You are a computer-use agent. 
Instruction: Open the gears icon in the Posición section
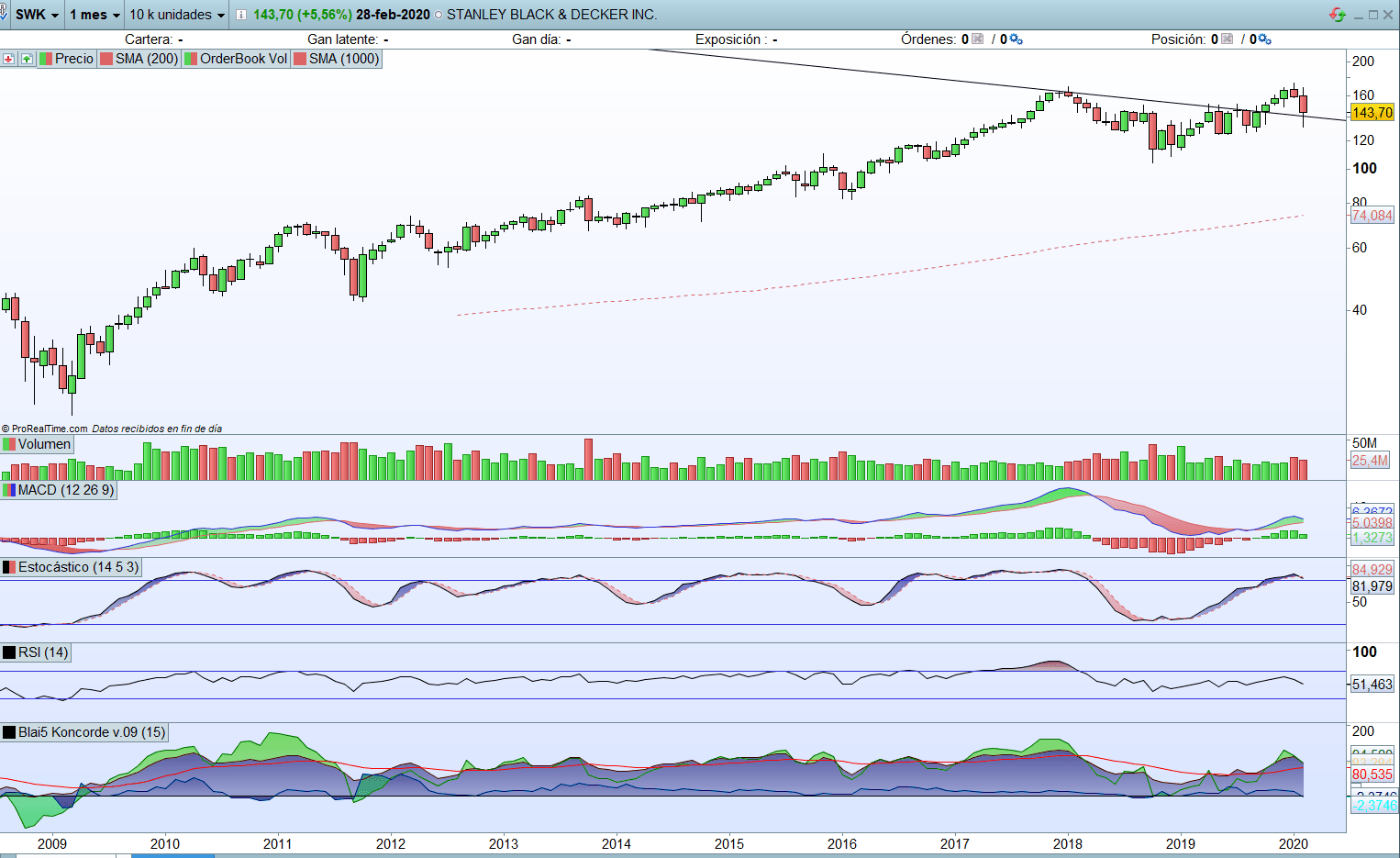[1264, 39]
